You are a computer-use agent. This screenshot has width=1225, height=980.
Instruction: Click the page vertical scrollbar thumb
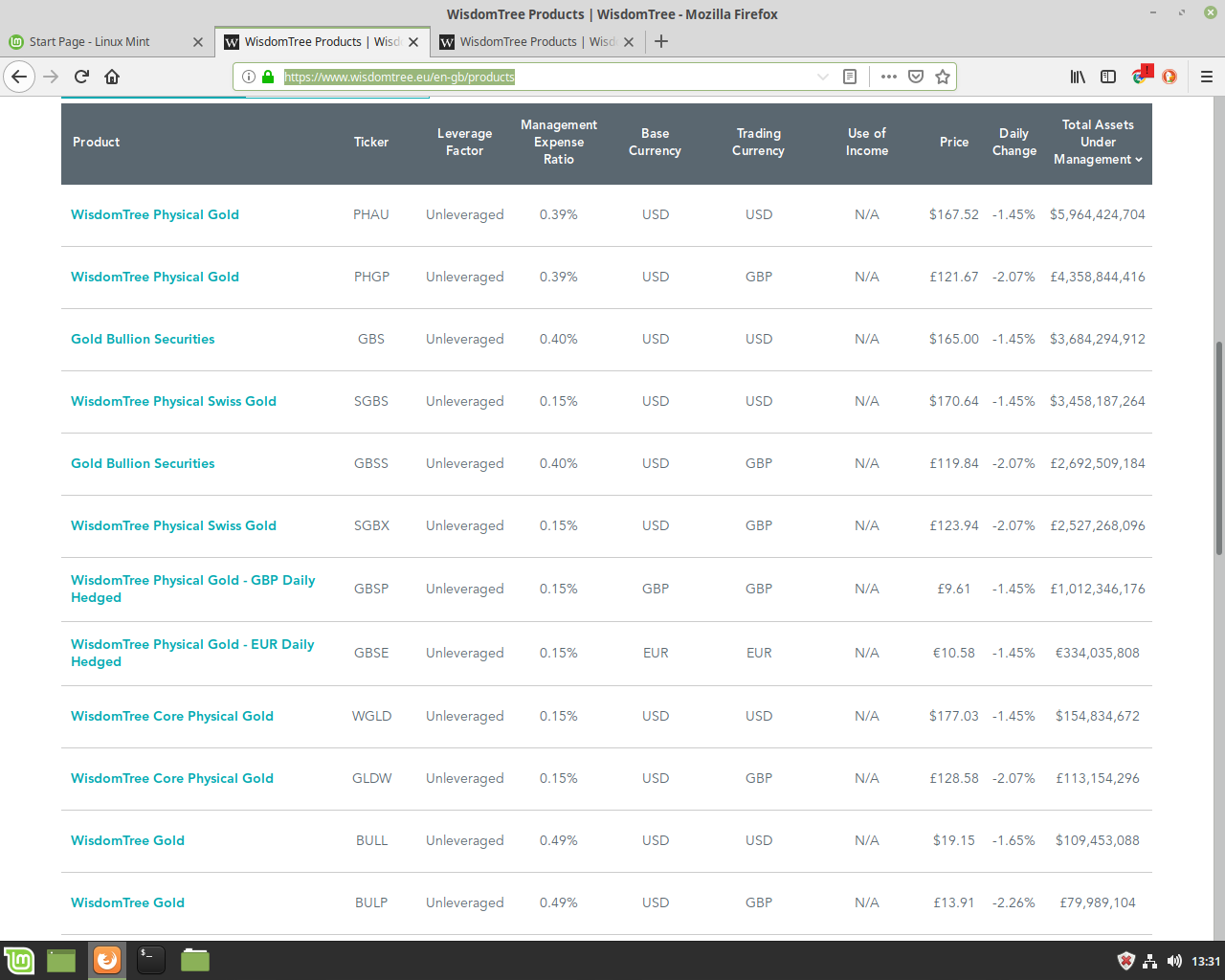pyautogui.click(x=1218, y=448)
